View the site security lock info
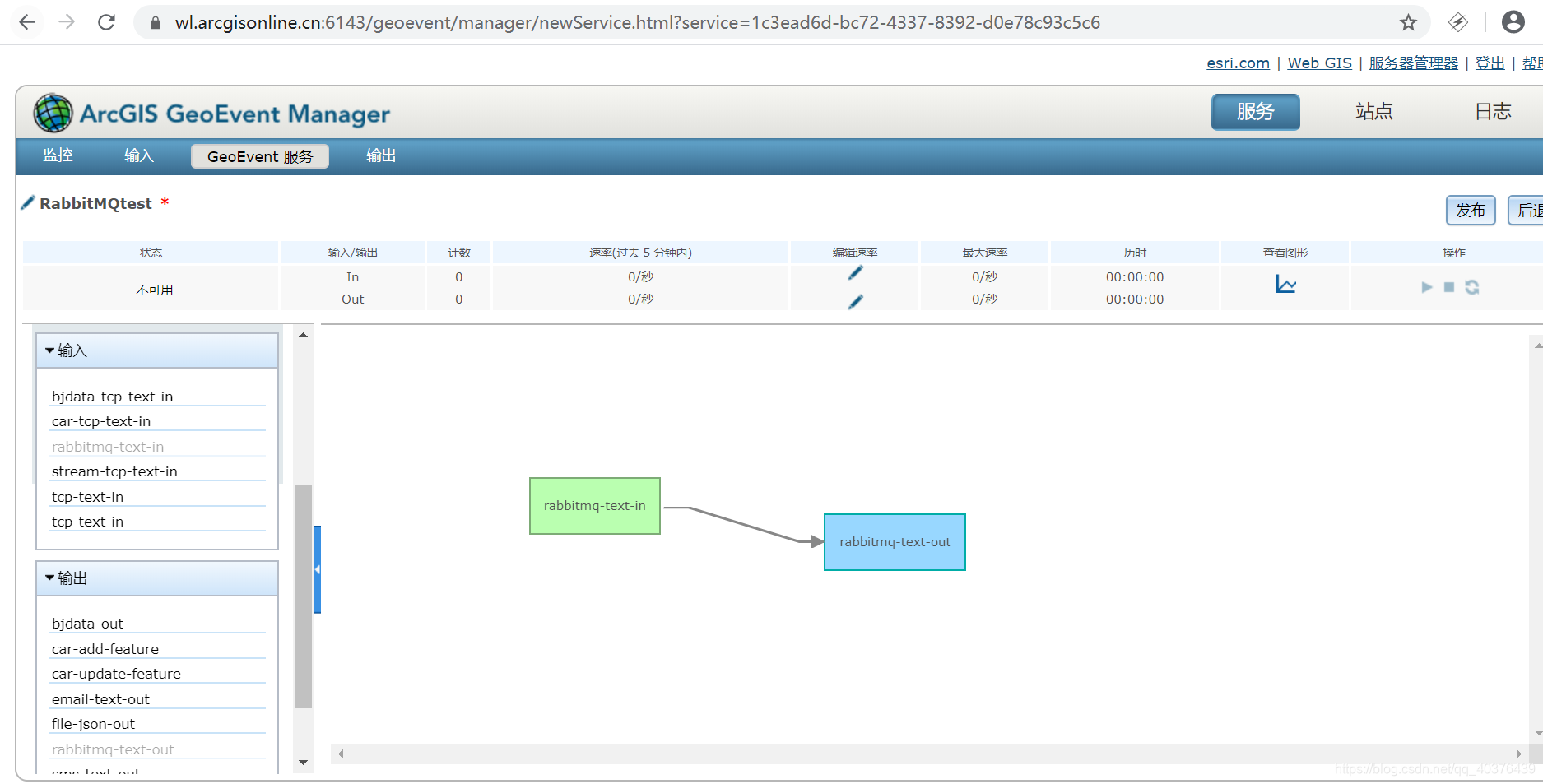The image size is (1543, 784). (155, 23)
